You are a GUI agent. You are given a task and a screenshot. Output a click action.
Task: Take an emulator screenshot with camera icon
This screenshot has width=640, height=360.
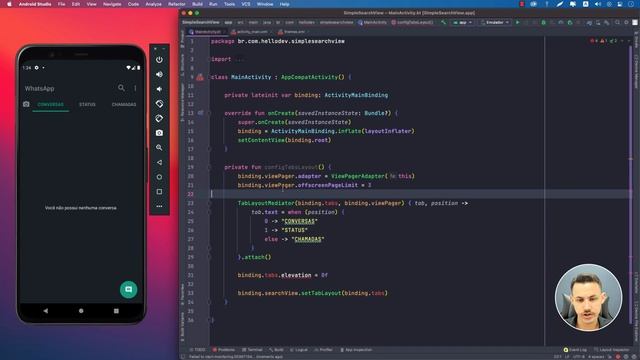point(159,133)
